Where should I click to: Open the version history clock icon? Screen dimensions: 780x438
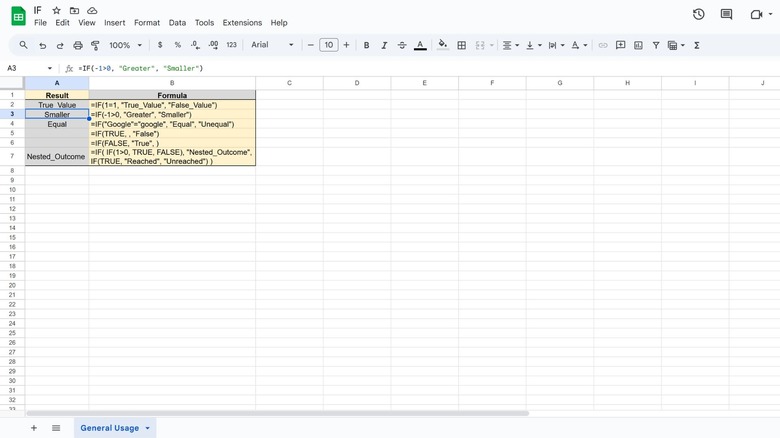(698, 14)
